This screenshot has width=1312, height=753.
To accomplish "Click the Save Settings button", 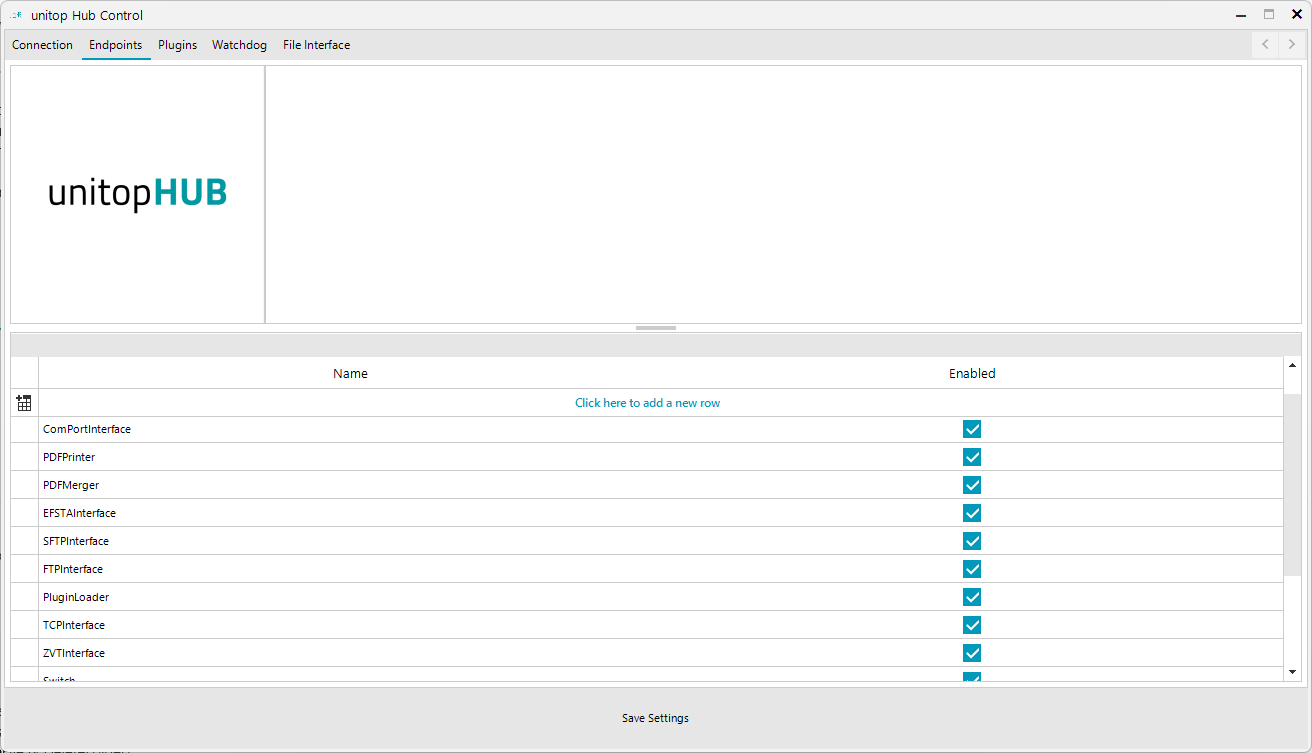I will [655, 718].
